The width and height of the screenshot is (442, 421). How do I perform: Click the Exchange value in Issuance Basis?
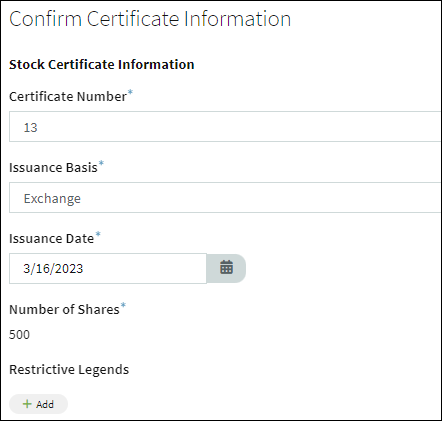point(52,199)
